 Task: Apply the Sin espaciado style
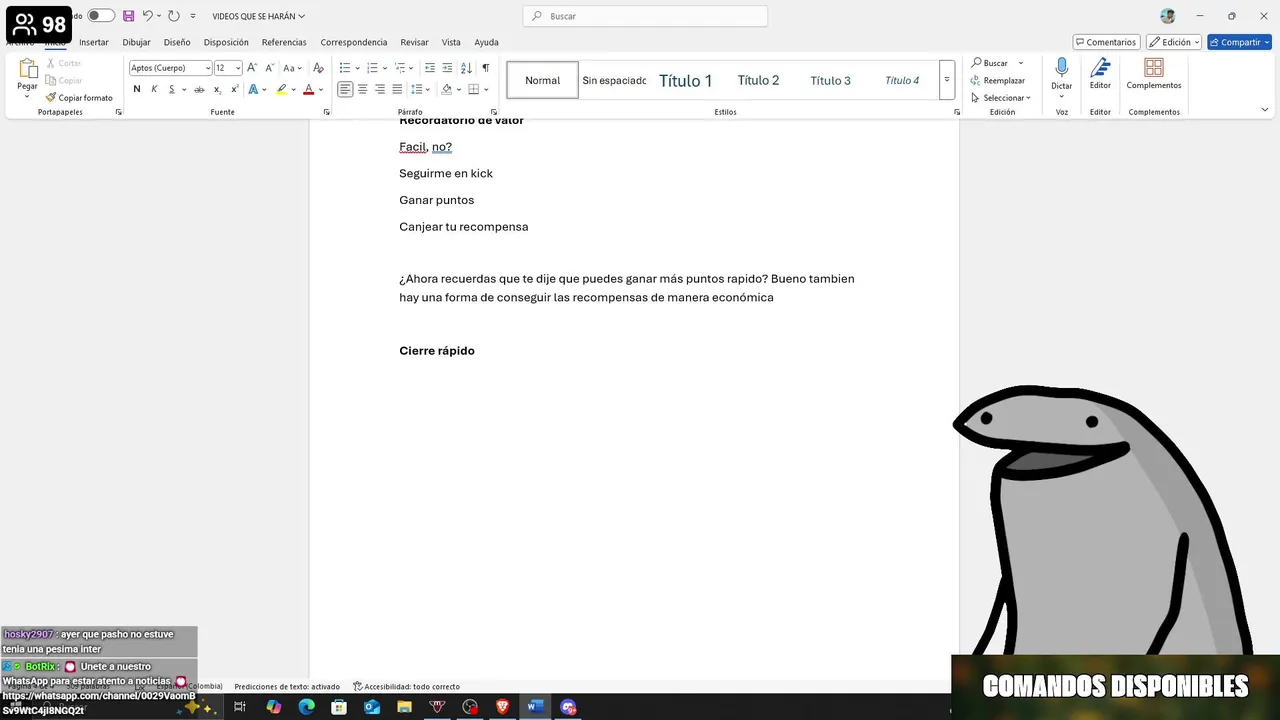click(614, 80)
